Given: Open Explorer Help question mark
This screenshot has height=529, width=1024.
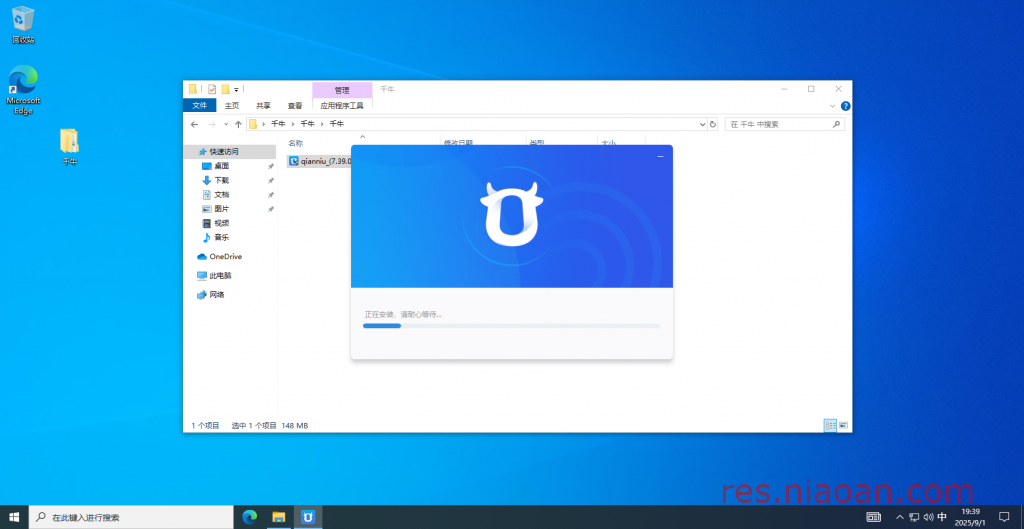Looking at the screenshot, I should coord(845,106).
